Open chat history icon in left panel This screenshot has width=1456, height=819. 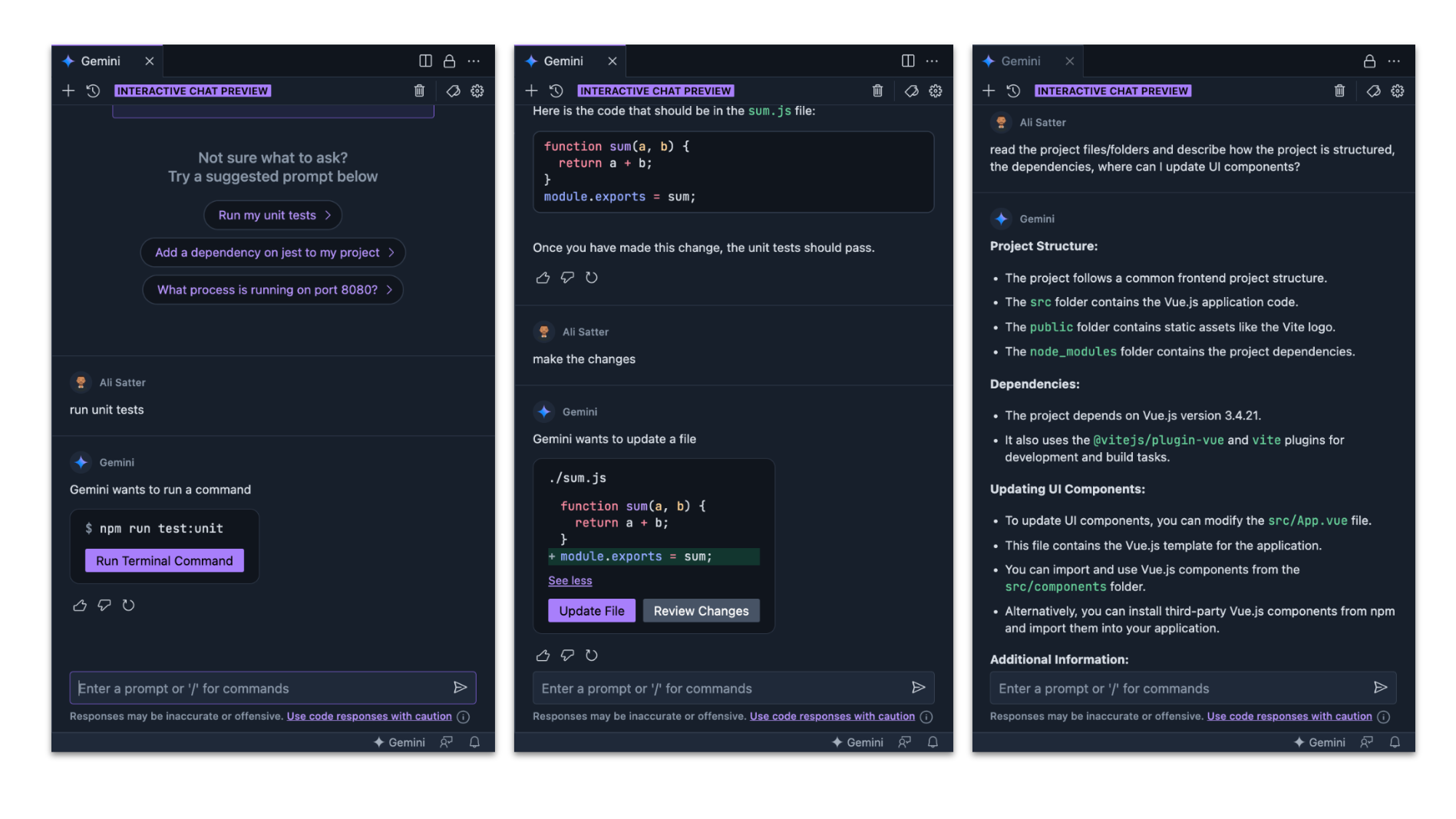[93, 91]
